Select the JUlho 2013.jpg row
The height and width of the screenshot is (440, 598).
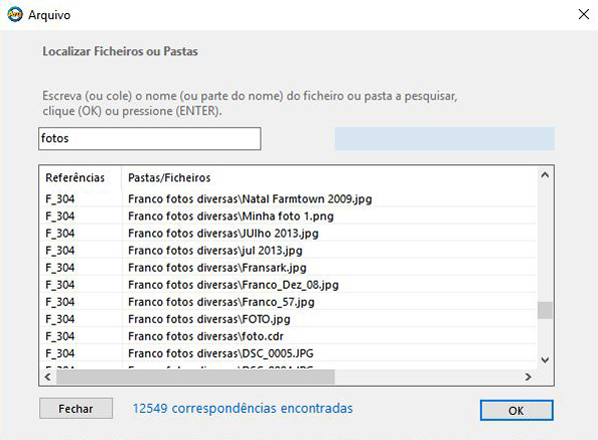288,233
